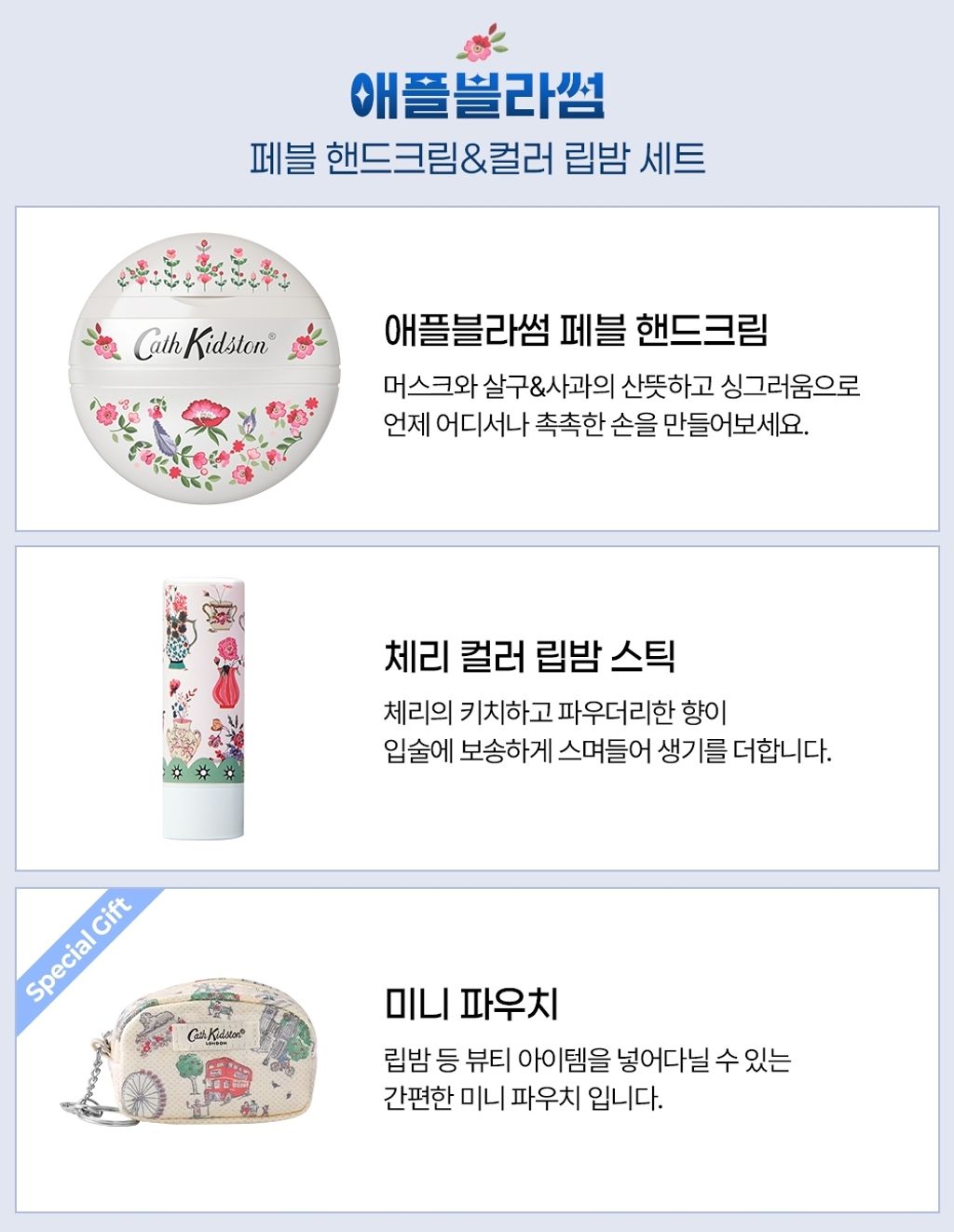Image resolution: width=954 pixels, height=1232 pixels.
Task: Click the 체리 컬러 립밤 스틱 heading
Action: (x=529, y=655)
